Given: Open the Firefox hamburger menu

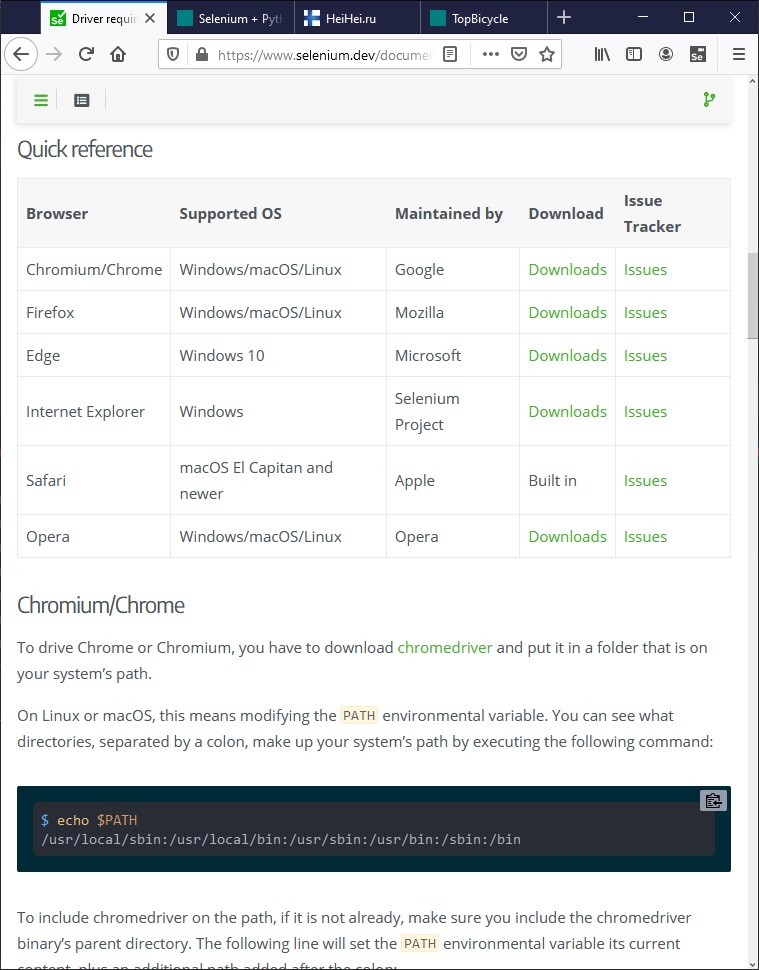Looking at the screenshot, I should 739,54.
